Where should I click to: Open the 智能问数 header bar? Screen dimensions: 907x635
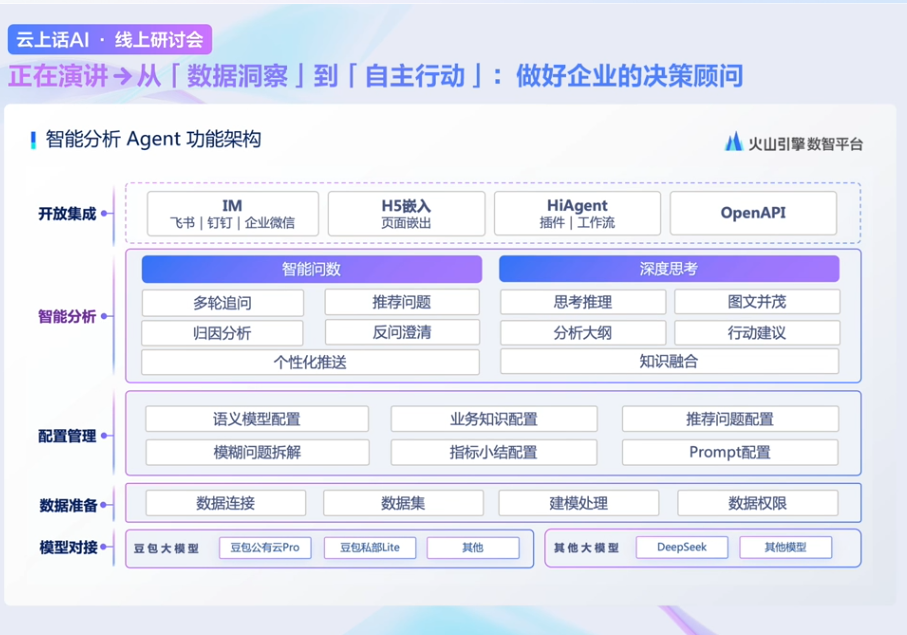click(x=312, y=269)
